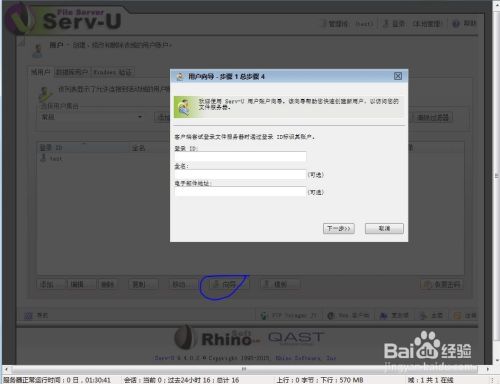Click the scrollbar right arrow

pos(488,369)
